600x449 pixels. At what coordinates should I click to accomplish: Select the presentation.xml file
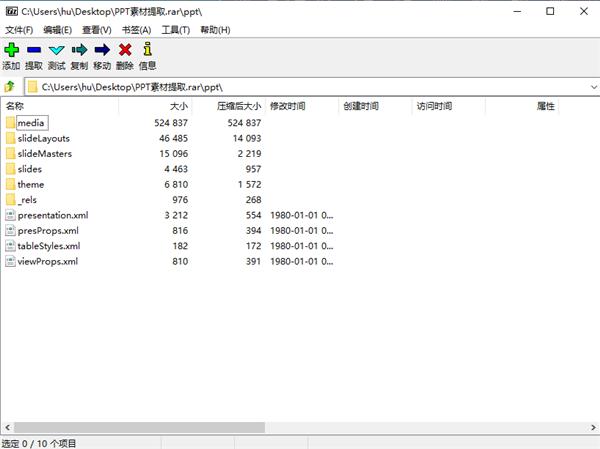(x=52, y=215)
